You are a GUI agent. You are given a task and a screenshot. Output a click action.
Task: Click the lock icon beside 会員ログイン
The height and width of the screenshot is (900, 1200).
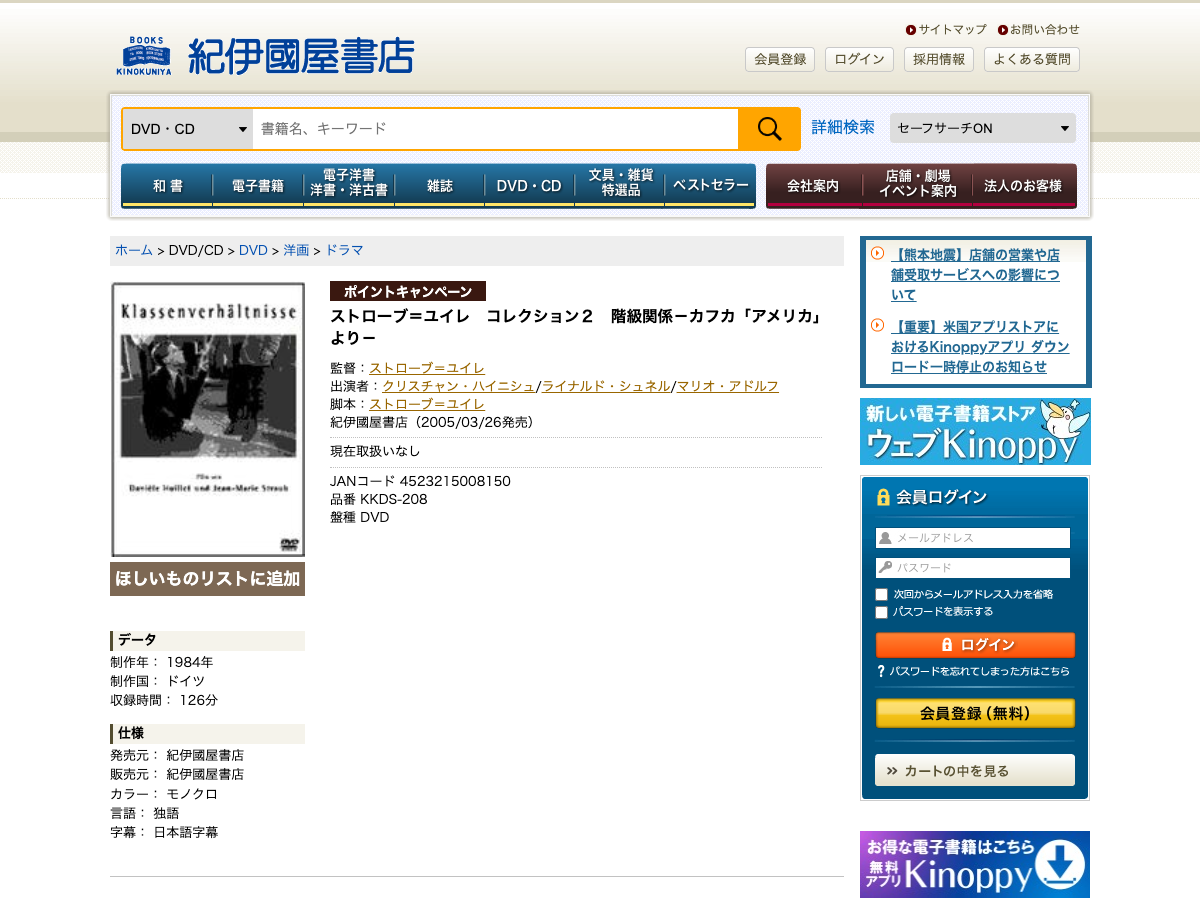click(883, 497)
